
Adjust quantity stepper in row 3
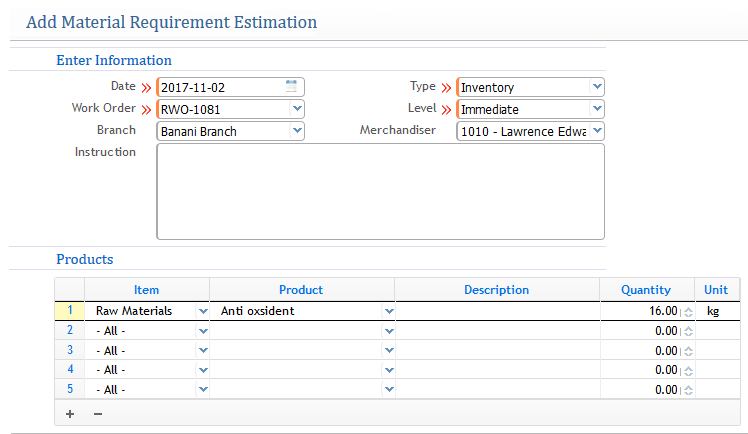[688, 351]
